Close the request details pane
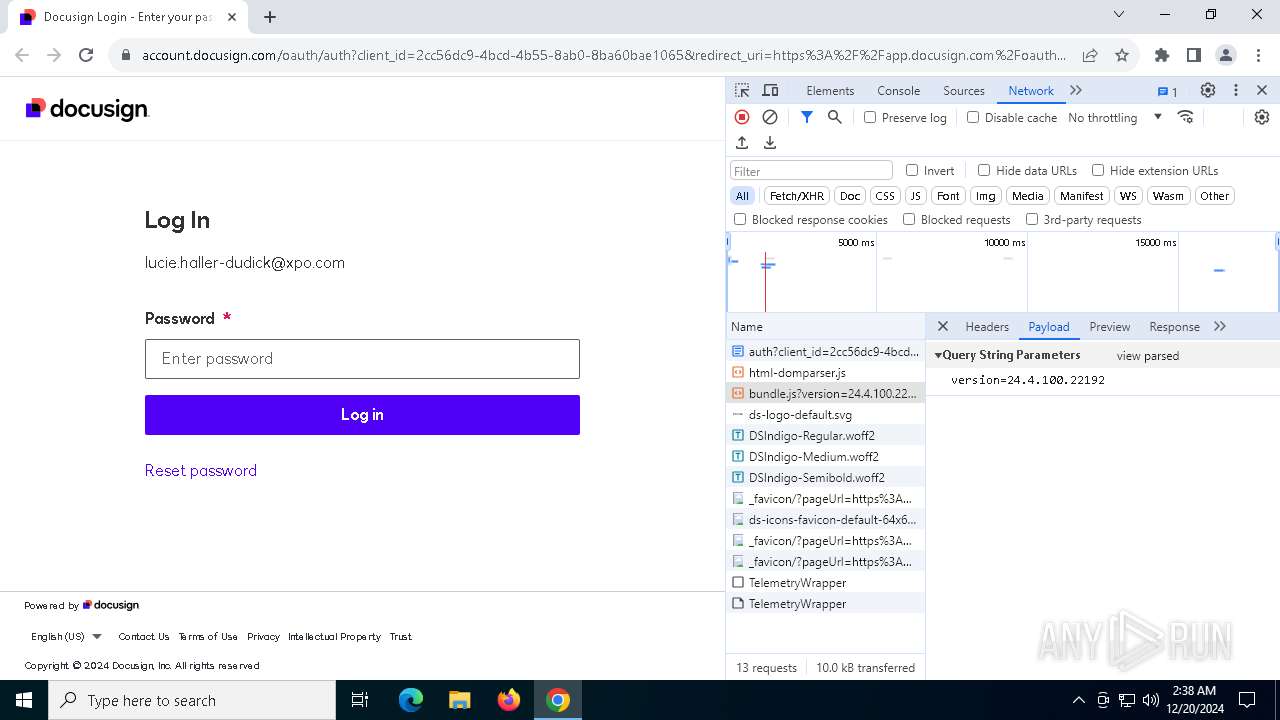1280x720 pixels. [x=943, y=326]
